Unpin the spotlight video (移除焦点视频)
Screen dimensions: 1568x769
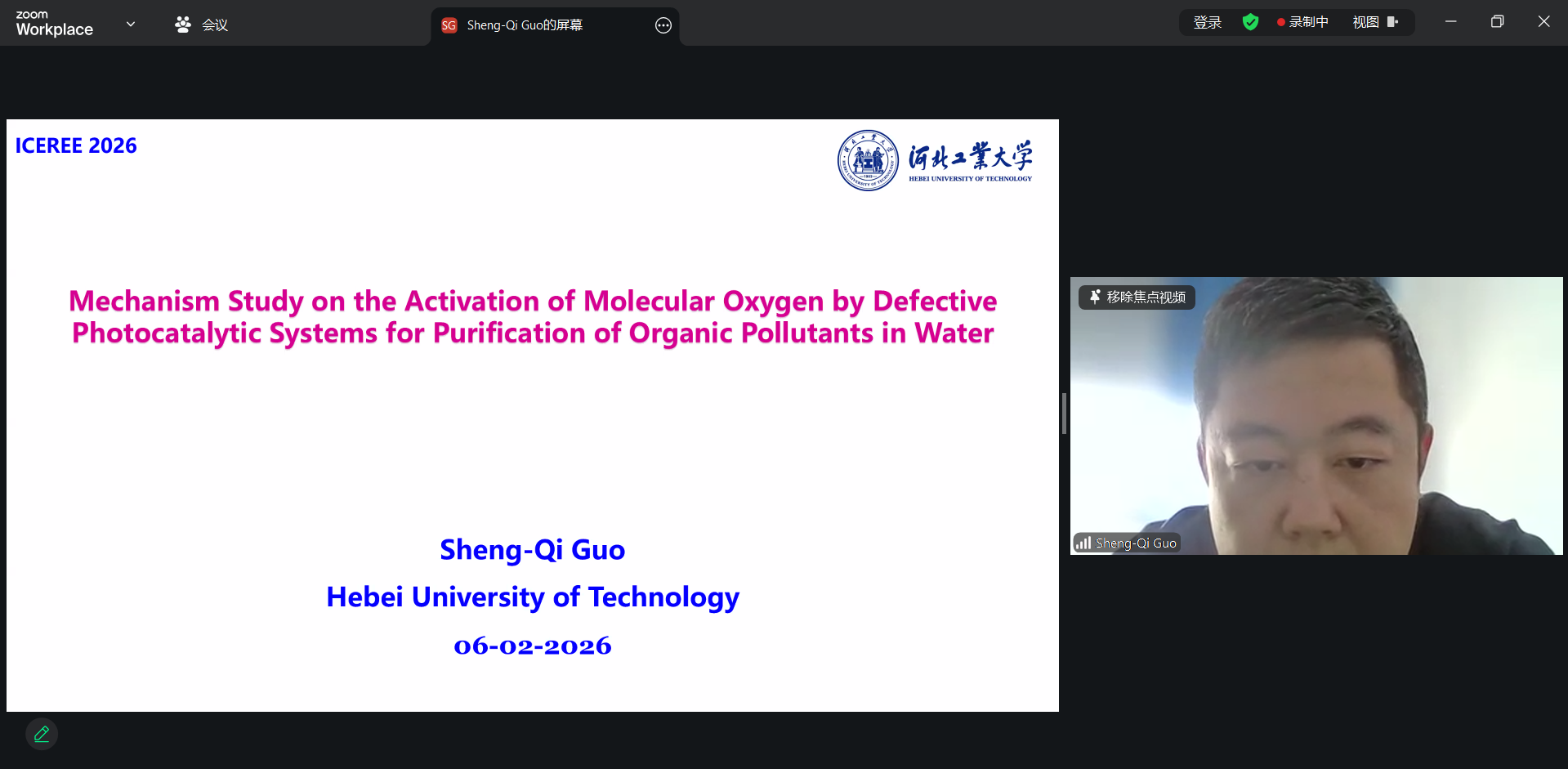(x=1137, y=297)
